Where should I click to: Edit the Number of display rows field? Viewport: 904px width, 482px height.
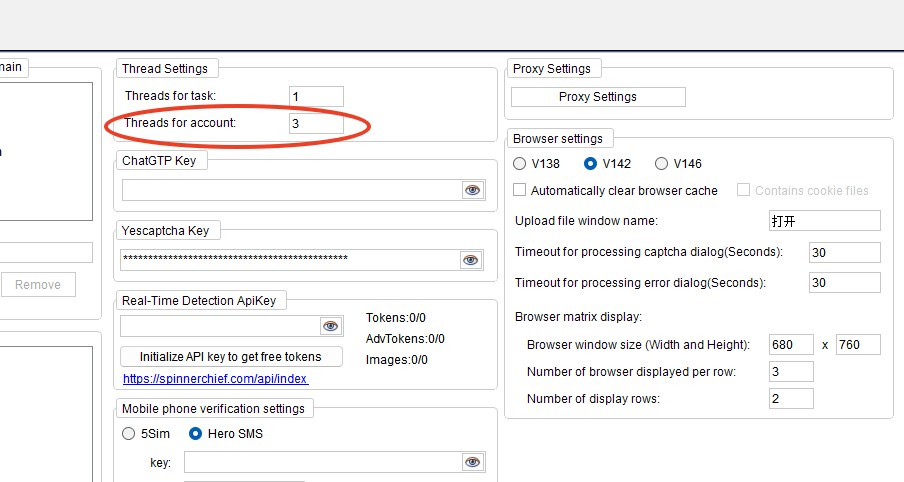(x=791, y=399)
